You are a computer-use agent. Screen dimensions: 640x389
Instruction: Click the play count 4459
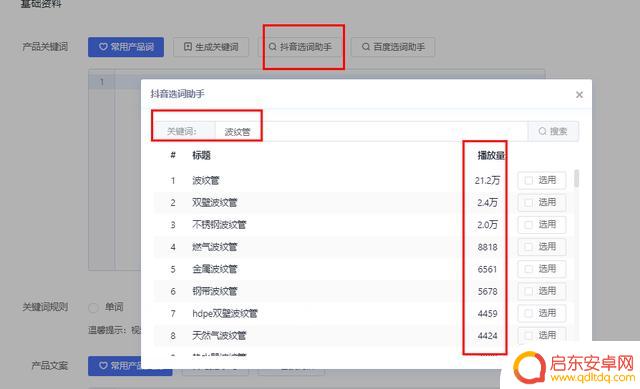click(487, 313)
